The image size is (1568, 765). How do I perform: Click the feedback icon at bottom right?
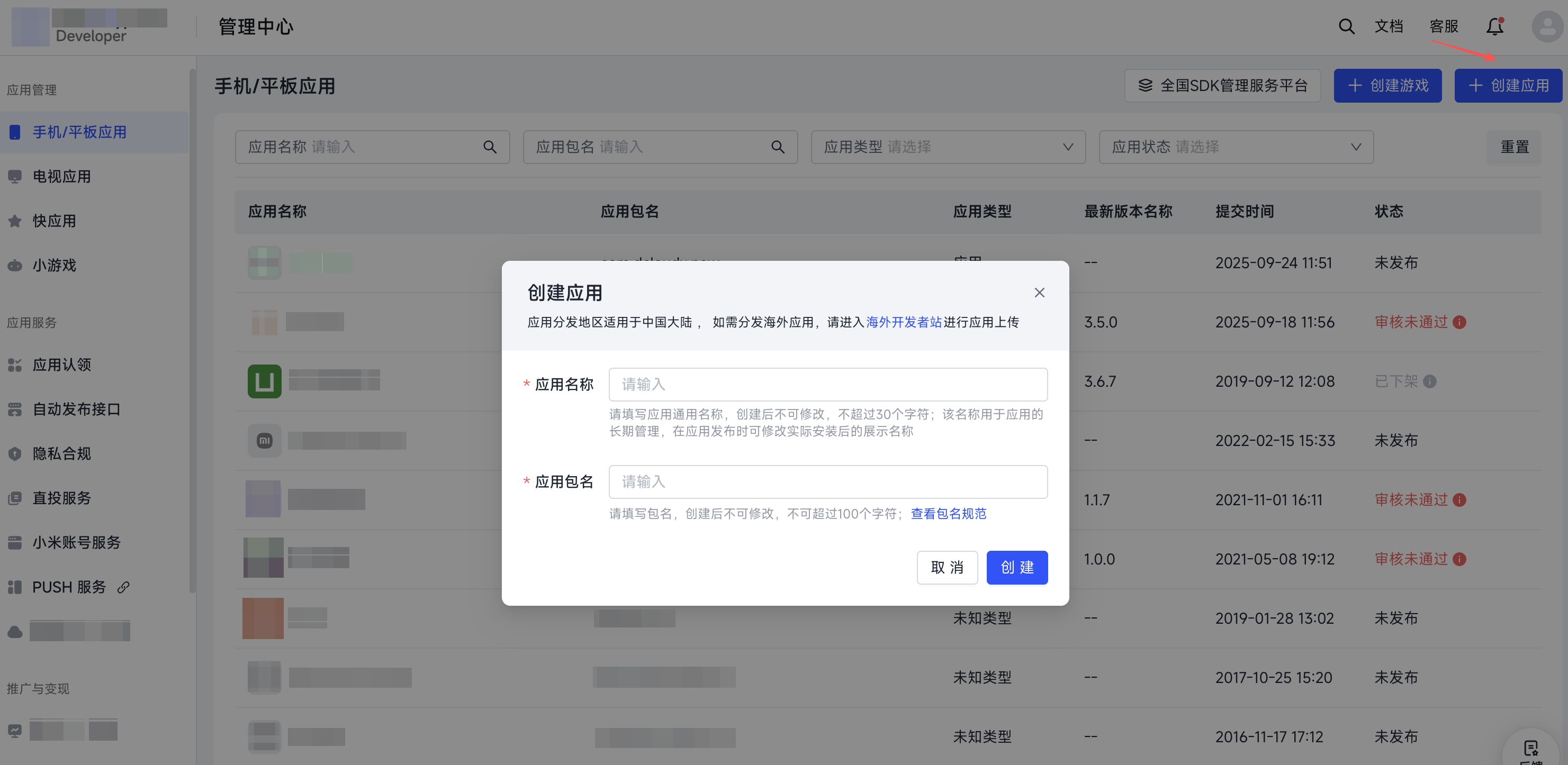[1531, 748]
